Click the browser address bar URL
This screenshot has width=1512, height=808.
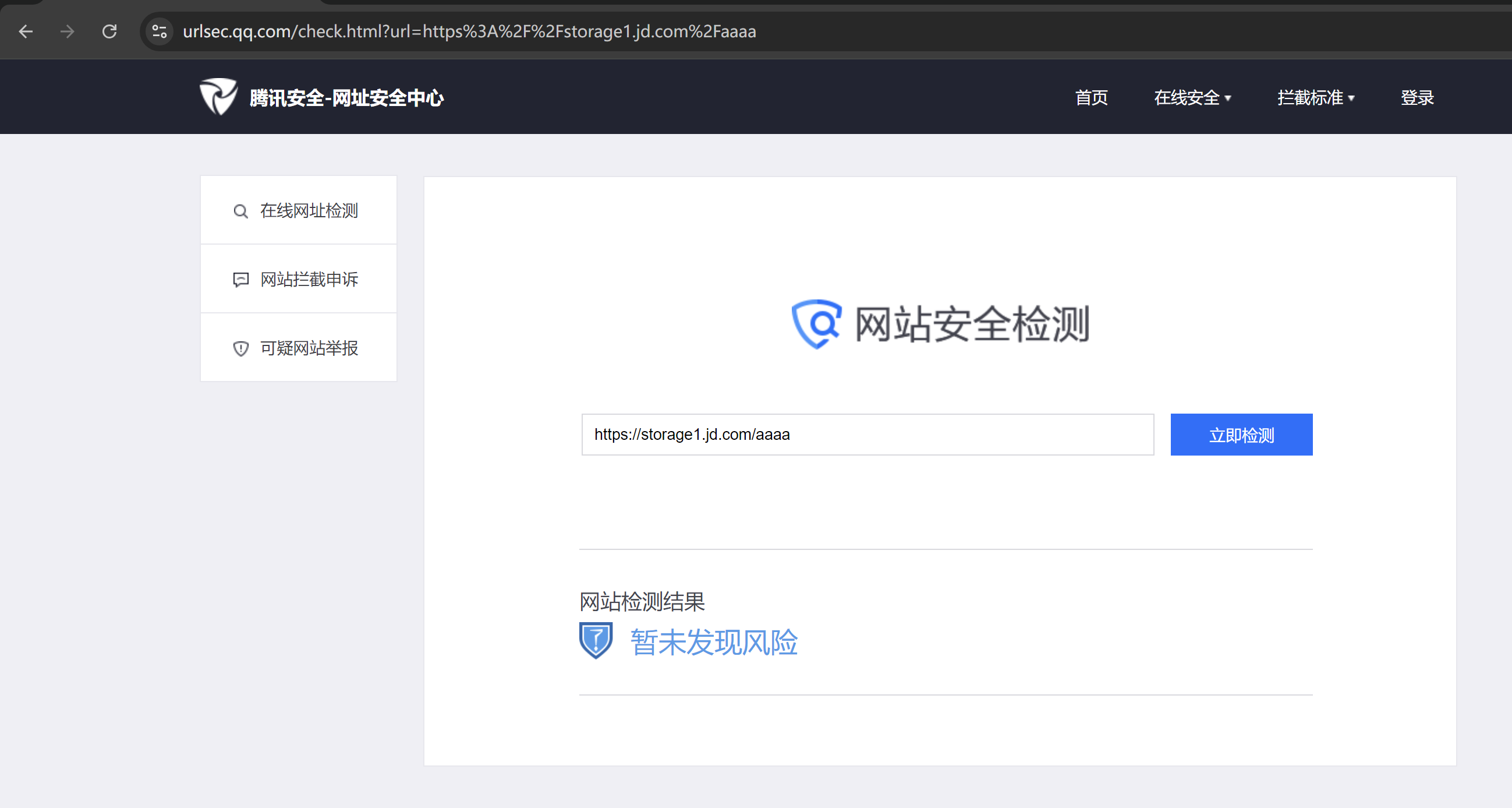pyautogui.click(x=469, y=31)
